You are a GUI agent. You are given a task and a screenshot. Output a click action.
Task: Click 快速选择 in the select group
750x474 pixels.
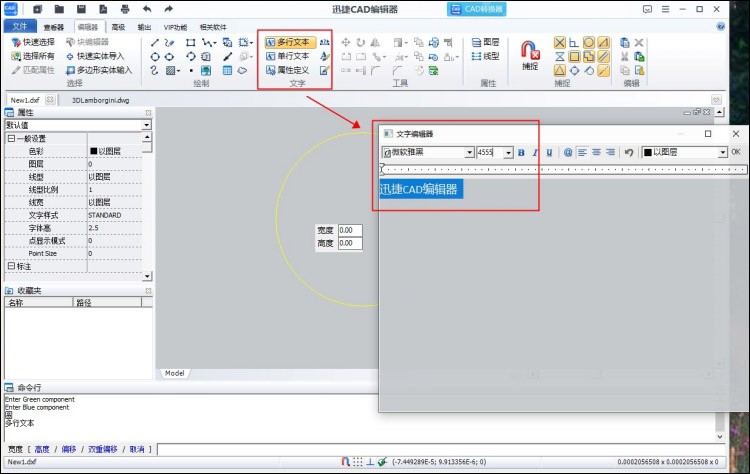pyautogui.click(x=33, y=42)
